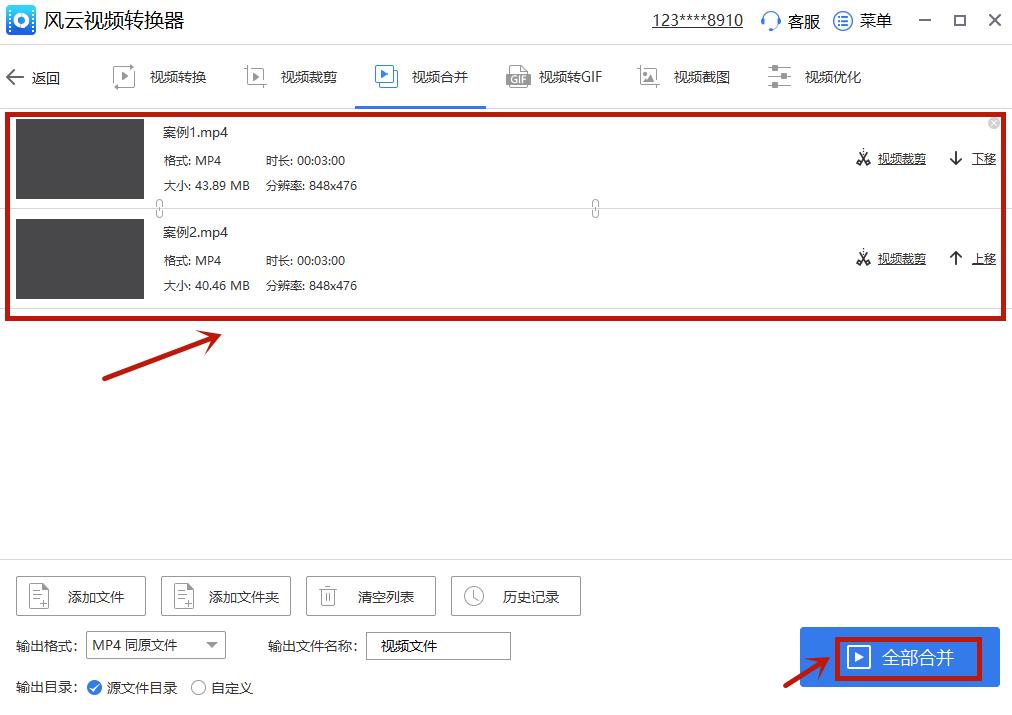Select the 源文件目录 output directory option
Viewport: 1012px width, 715px height.
(x=93, y=688)
